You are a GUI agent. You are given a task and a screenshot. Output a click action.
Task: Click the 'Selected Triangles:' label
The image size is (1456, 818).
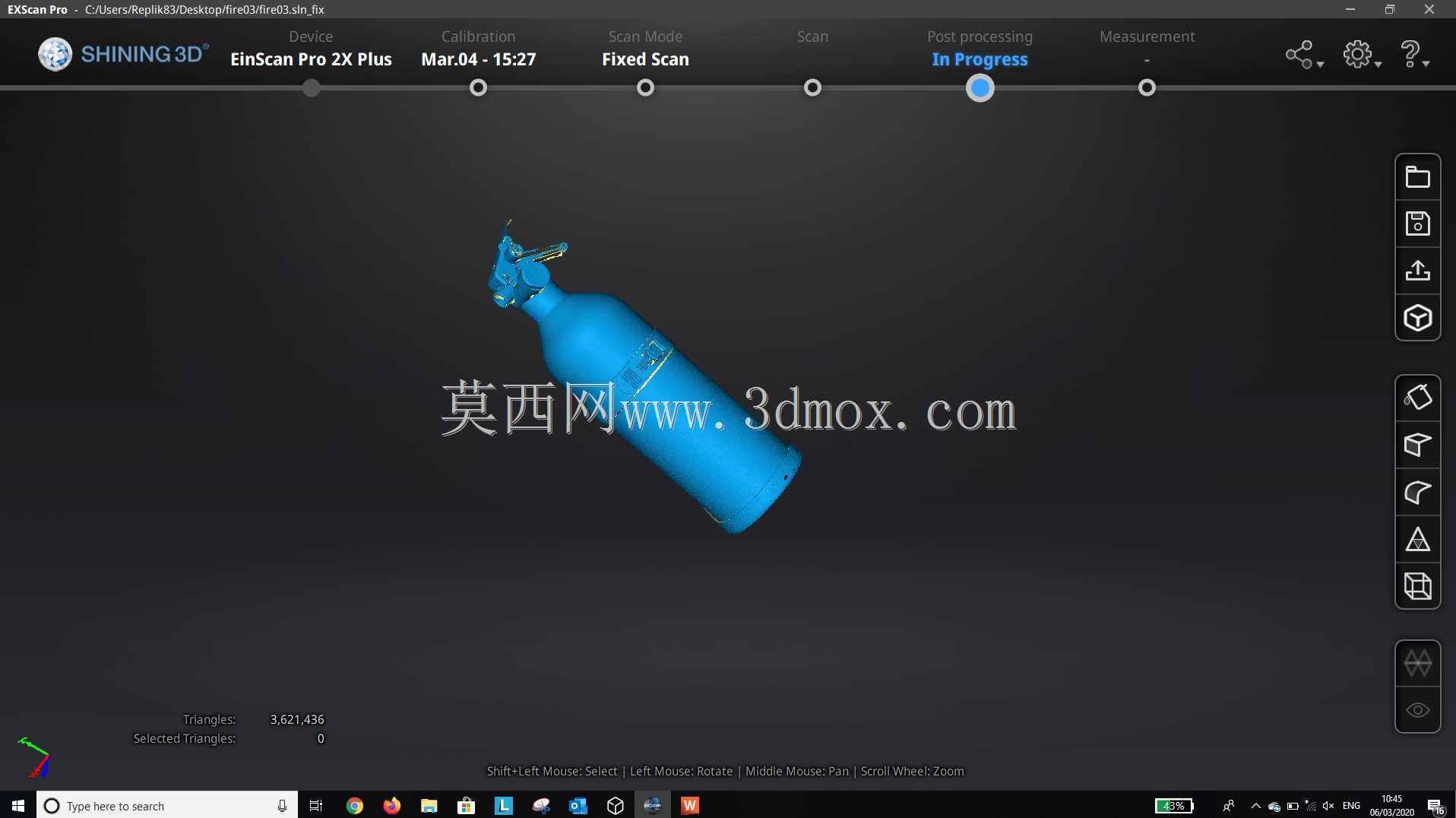coord(185,738)
